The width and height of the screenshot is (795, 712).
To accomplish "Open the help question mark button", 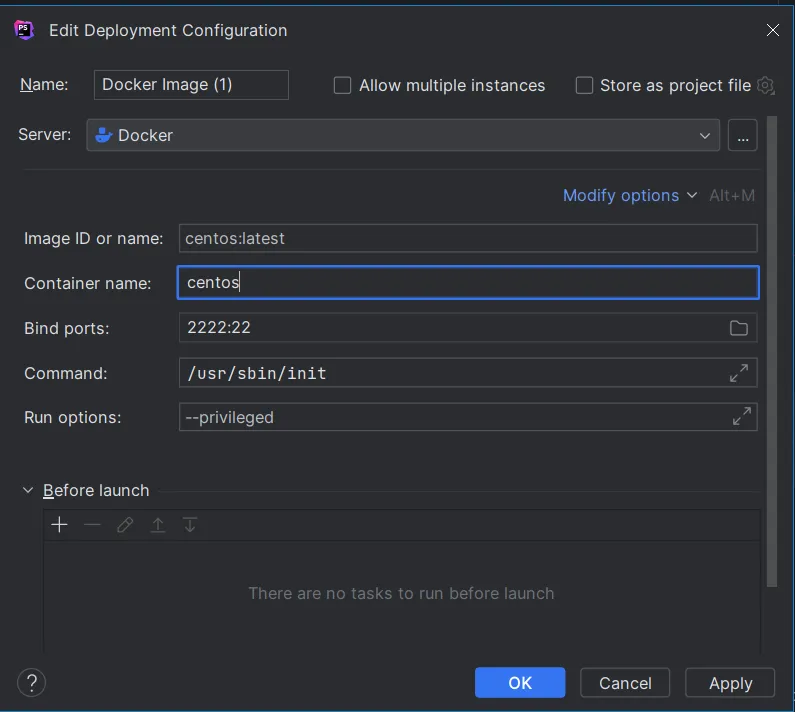I will point(32,683).
